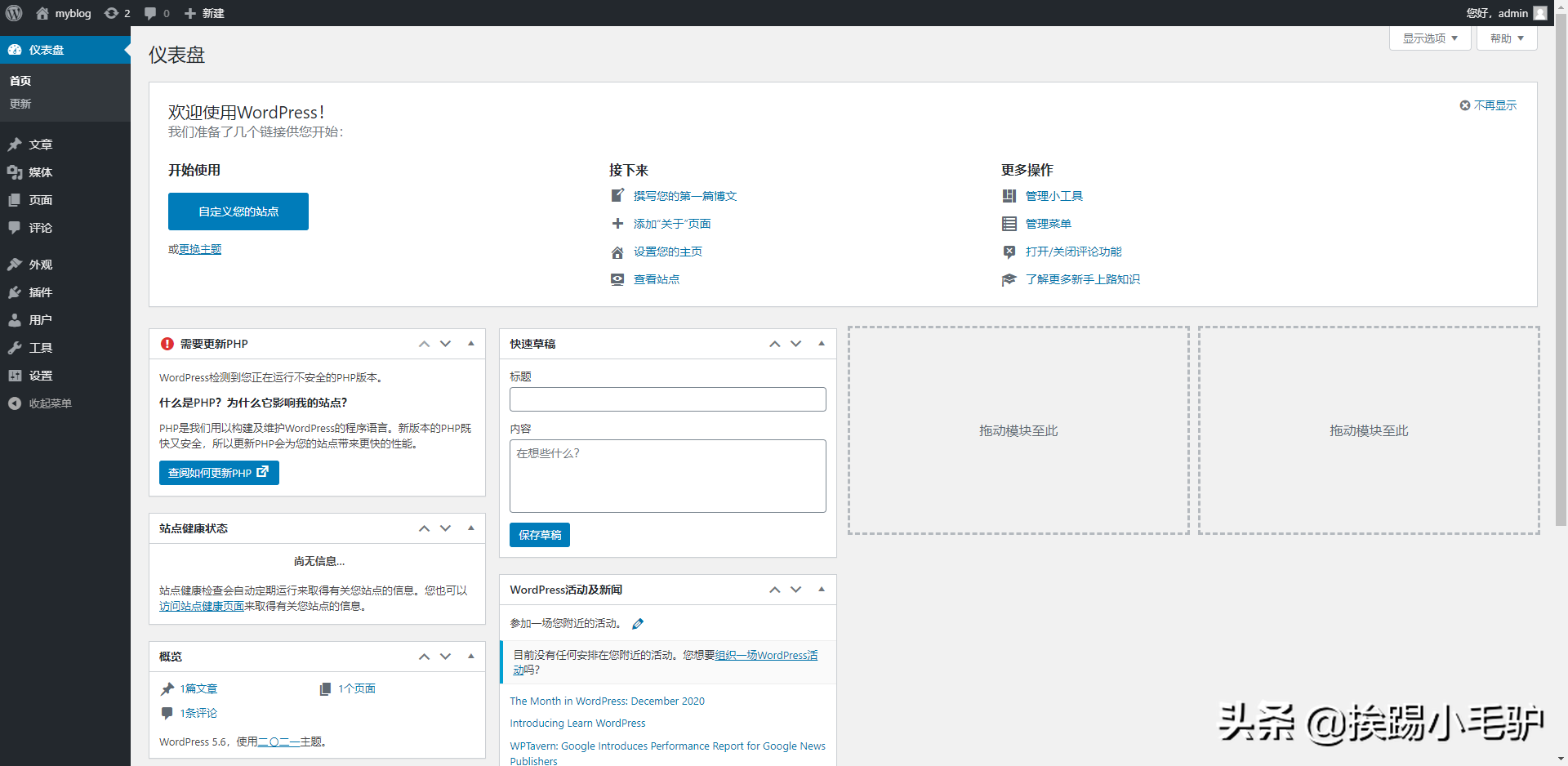Click the 管理菜单 list icon

click(1009, 224)
